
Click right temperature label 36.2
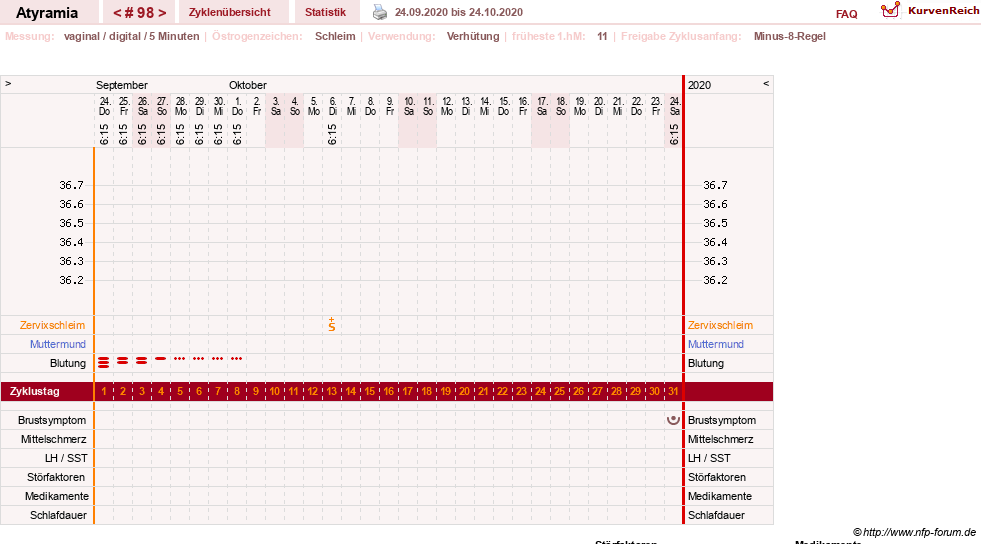pyautogui.click(x=715, y=280)
